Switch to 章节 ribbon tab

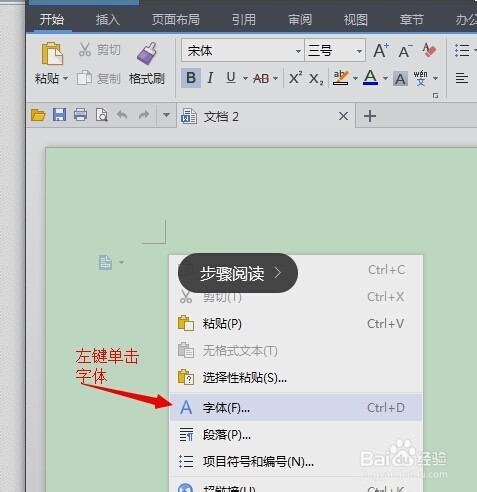[412, 20]
